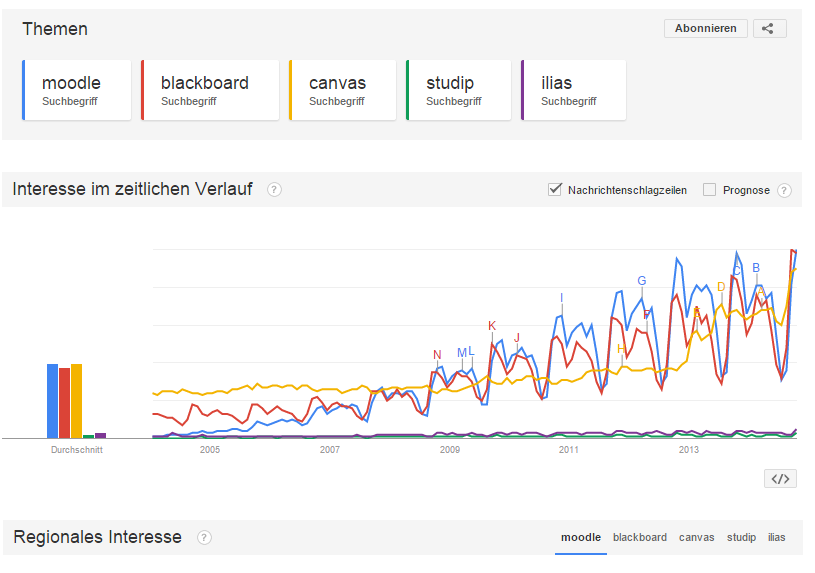Uncheck the Nachrichtenschlagzeilen checkbox
This screenshot has width=815, height=573.
click(x=555, y=189)
